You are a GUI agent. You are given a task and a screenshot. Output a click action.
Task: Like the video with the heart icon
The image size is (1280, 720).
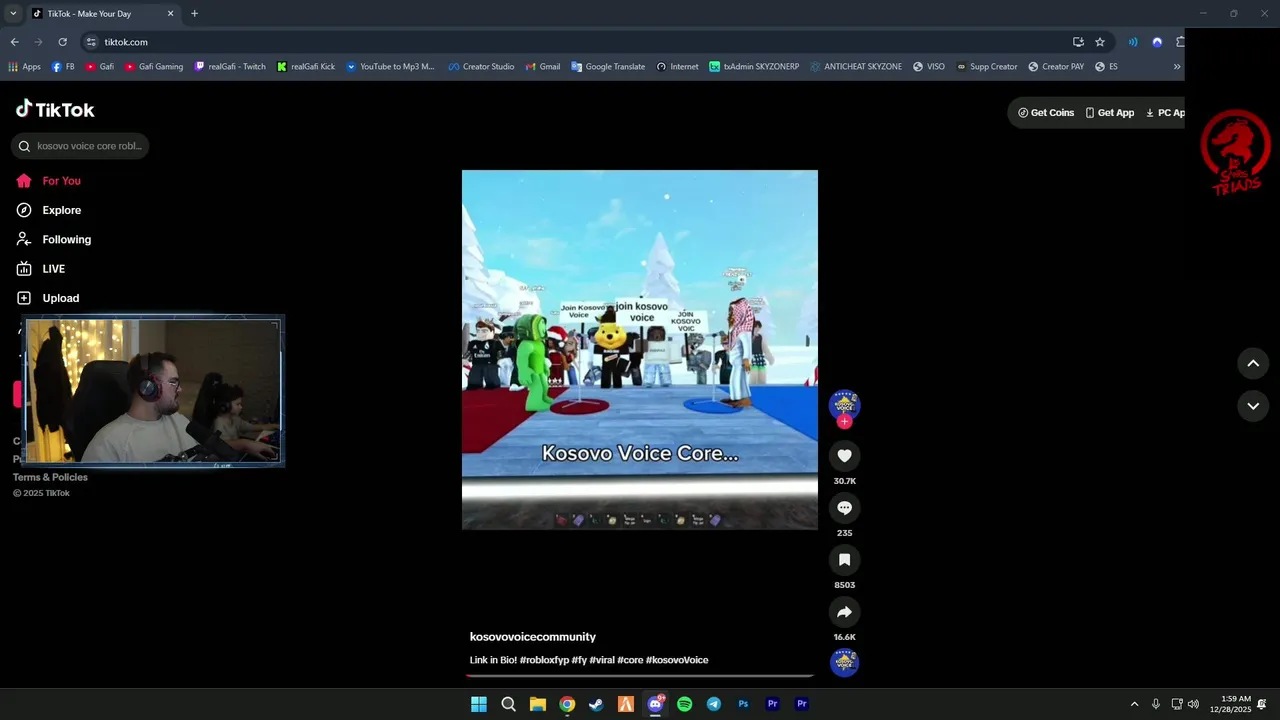pos(844,456)
